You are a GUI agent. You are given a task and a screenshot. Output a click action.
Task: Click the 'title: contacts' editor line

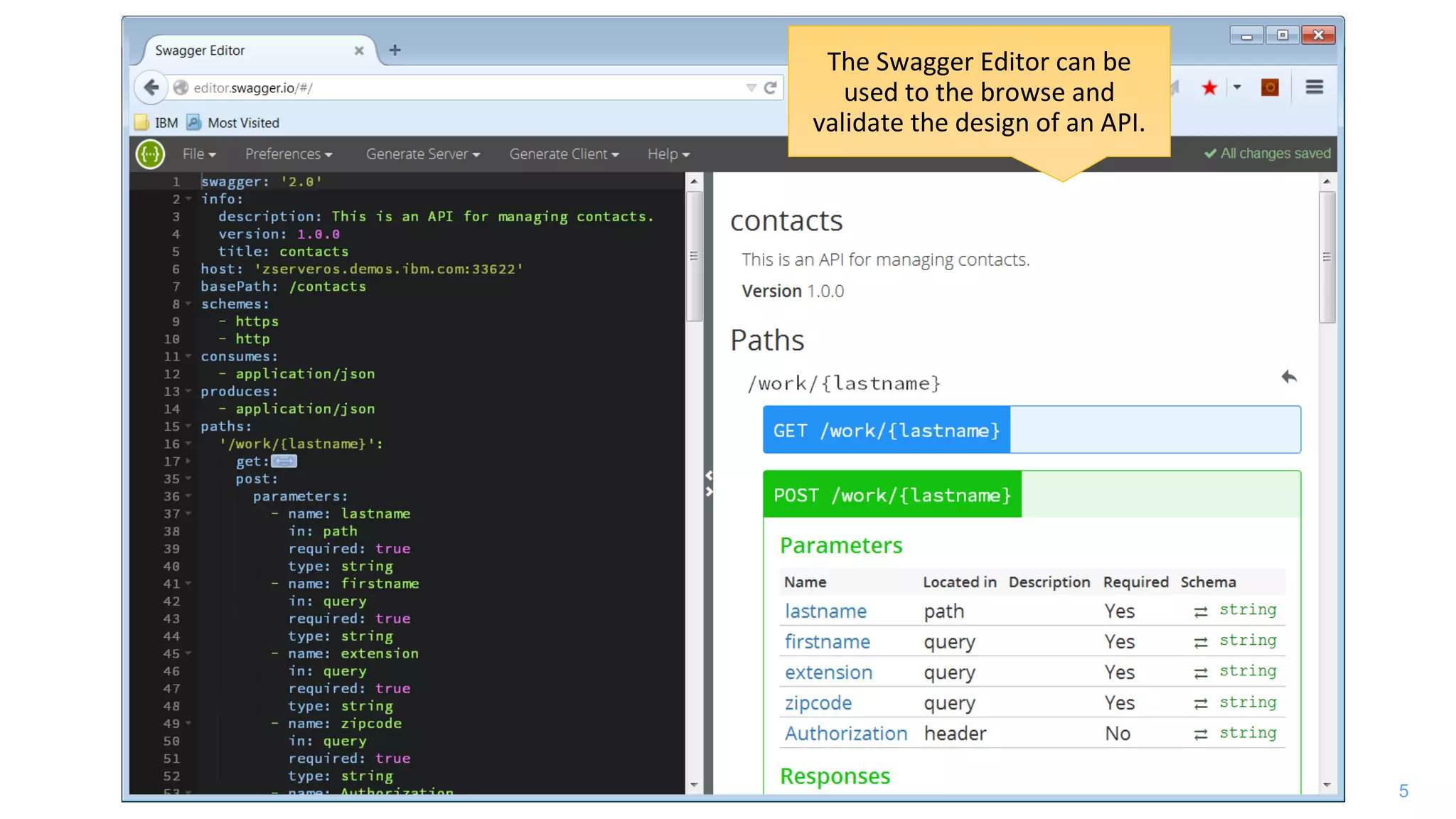pyautogui.click(x=283, y=251)
